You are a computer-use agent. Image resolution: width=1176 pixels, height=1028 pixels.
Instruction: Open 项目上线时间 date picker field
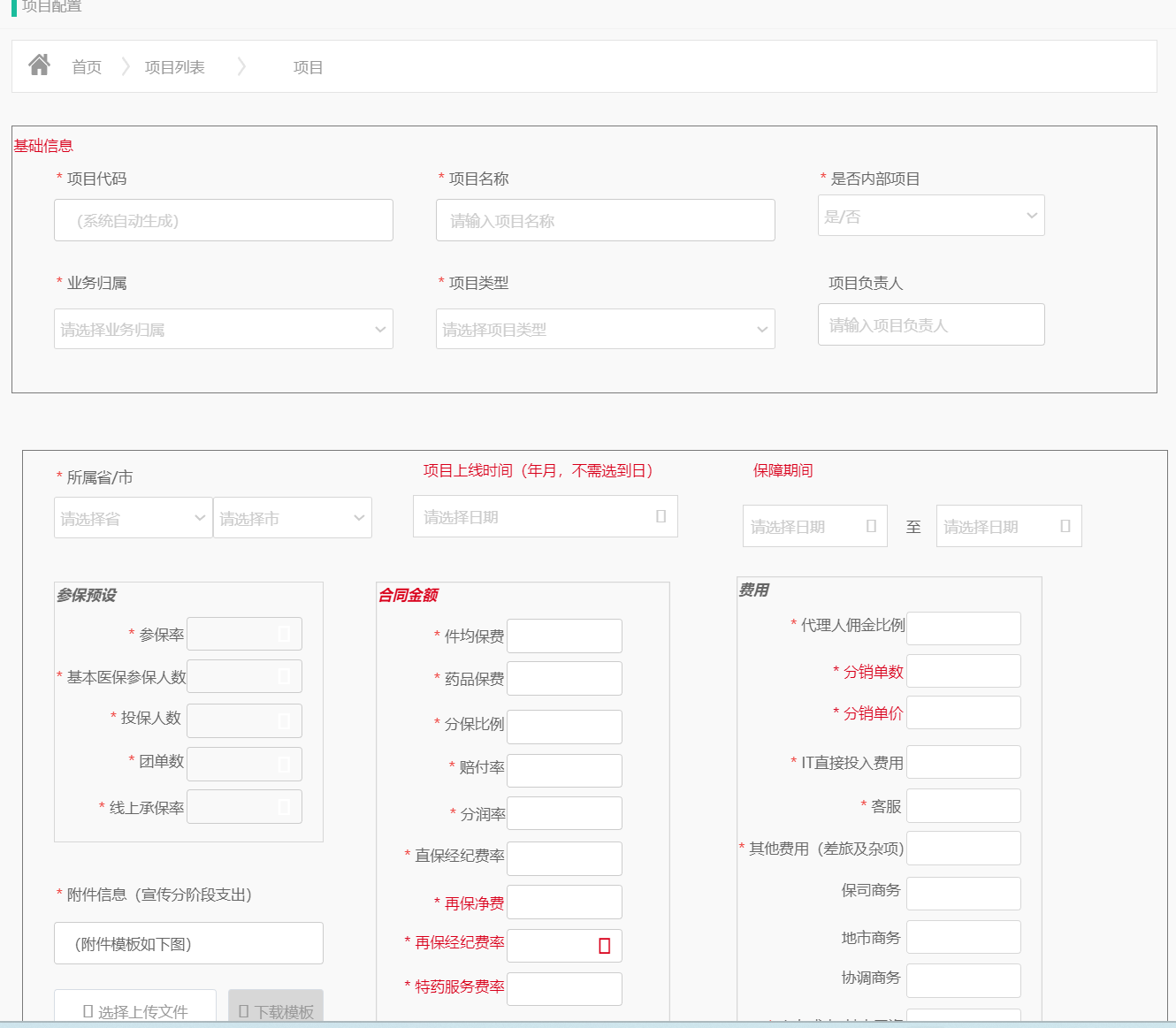546,516
